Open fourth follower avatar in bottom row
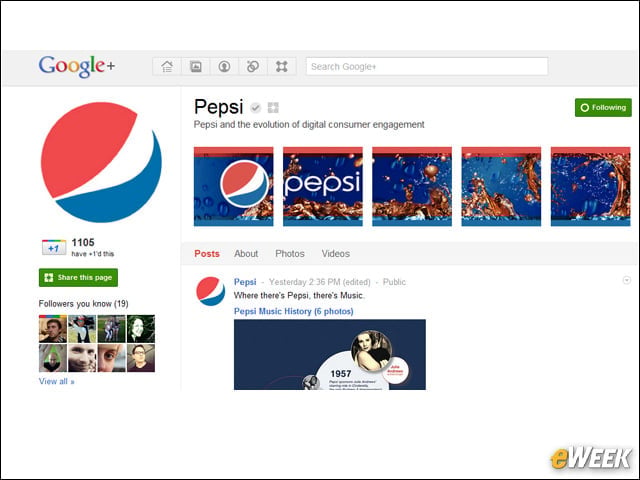The height and width of the screenshot is (480, 640). (x=141, y=358)
